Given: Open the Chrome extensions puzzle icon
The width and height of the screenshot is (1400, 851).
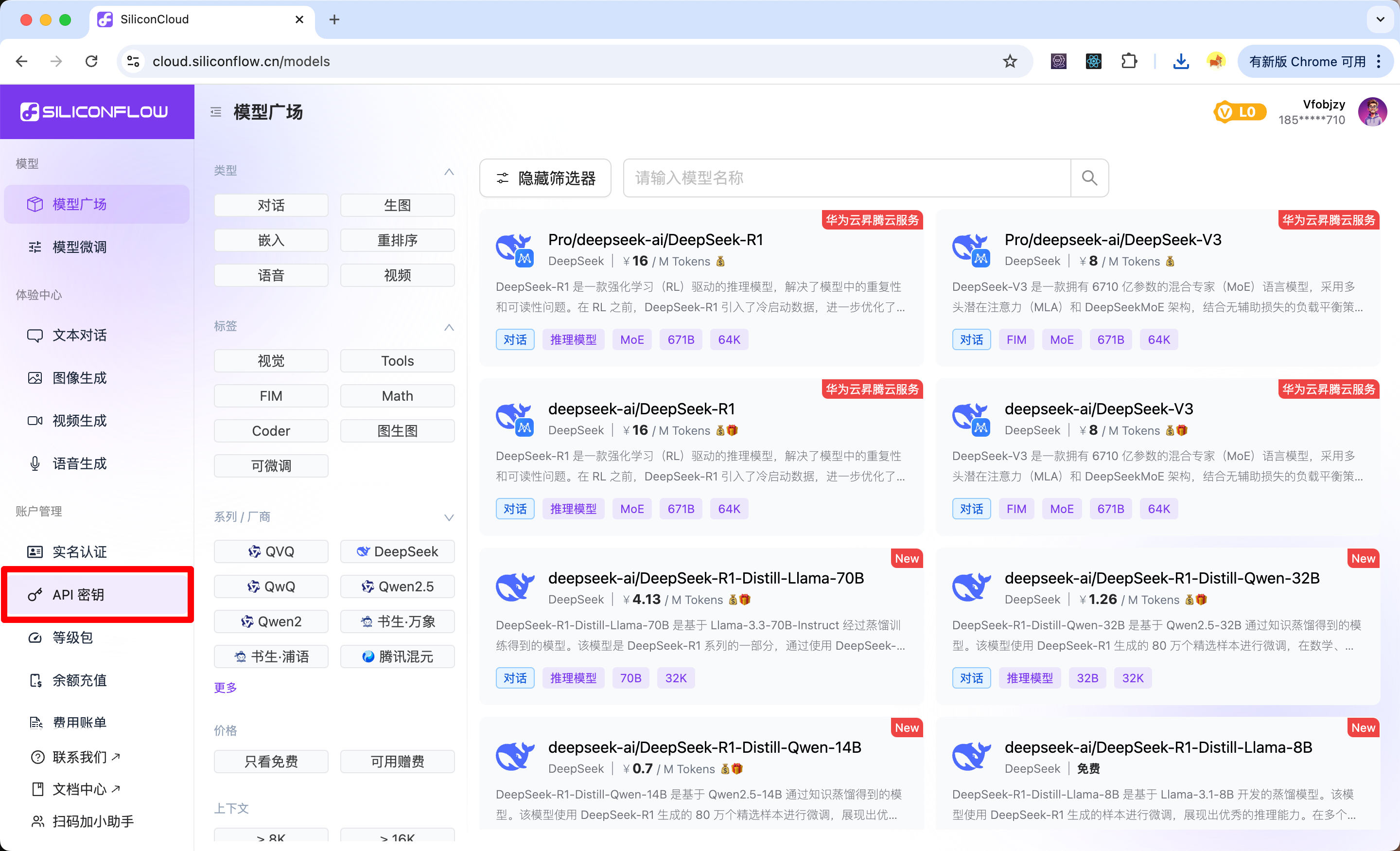Looking at the screenshot, I should pyautogui.click(x=1129, y=61).
